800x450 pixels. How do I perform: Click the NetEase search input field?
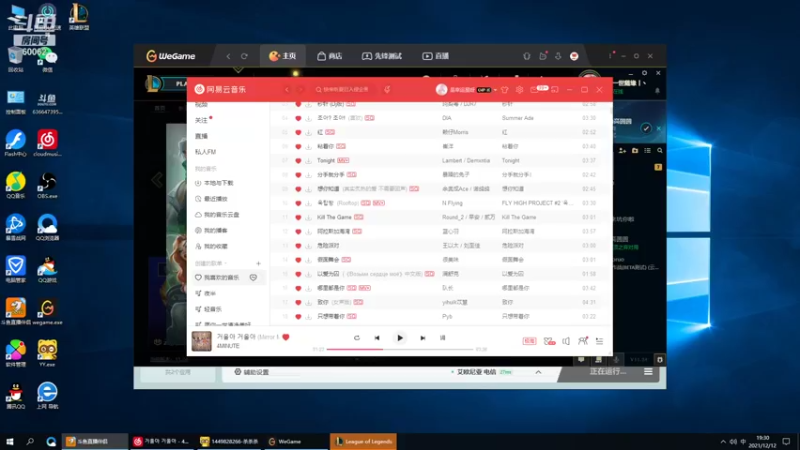(x=345, y=89)
